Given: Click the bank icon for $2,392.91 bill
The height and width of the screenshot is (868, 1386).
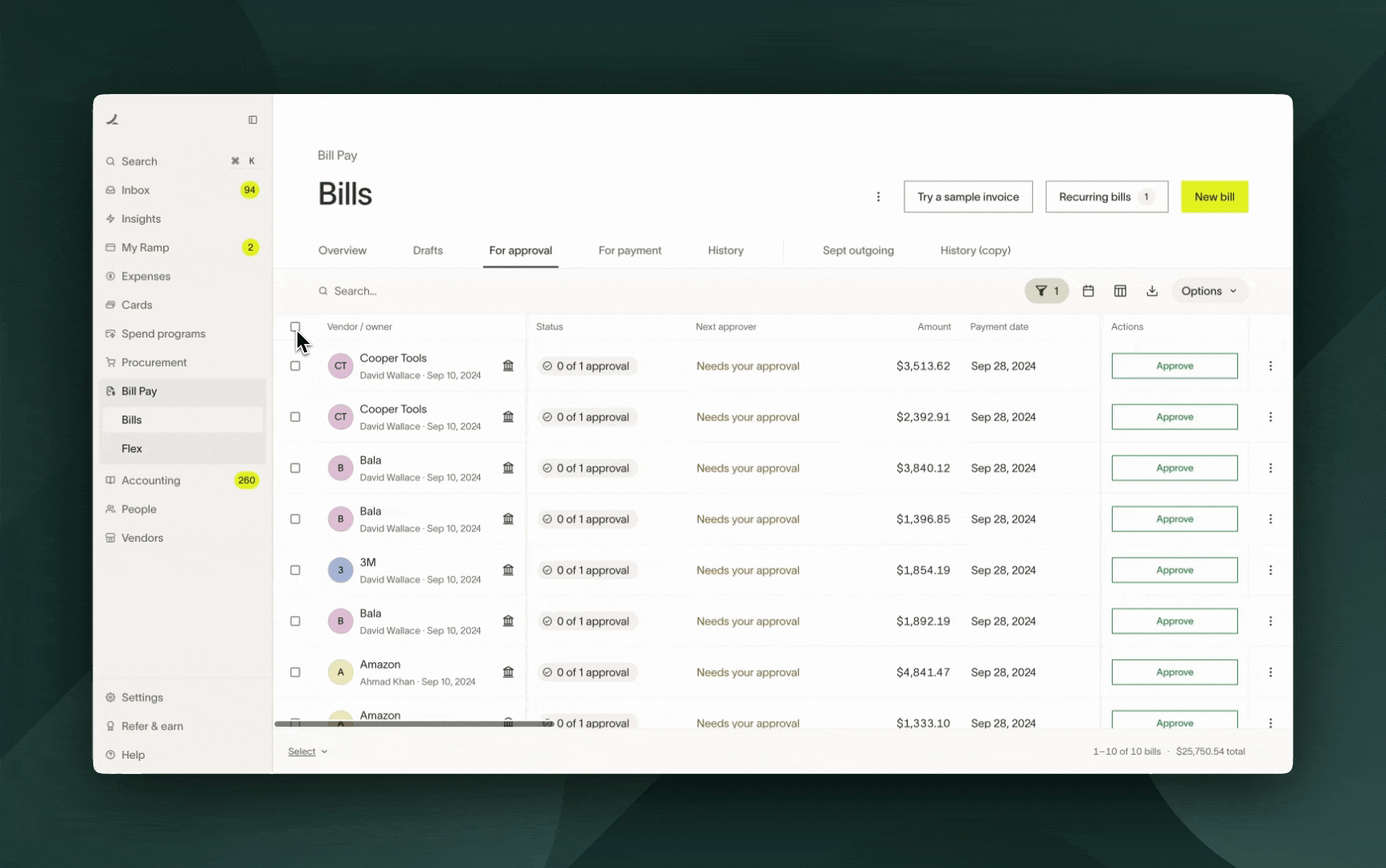Looking at the screenshot, I should click(508, 417).
